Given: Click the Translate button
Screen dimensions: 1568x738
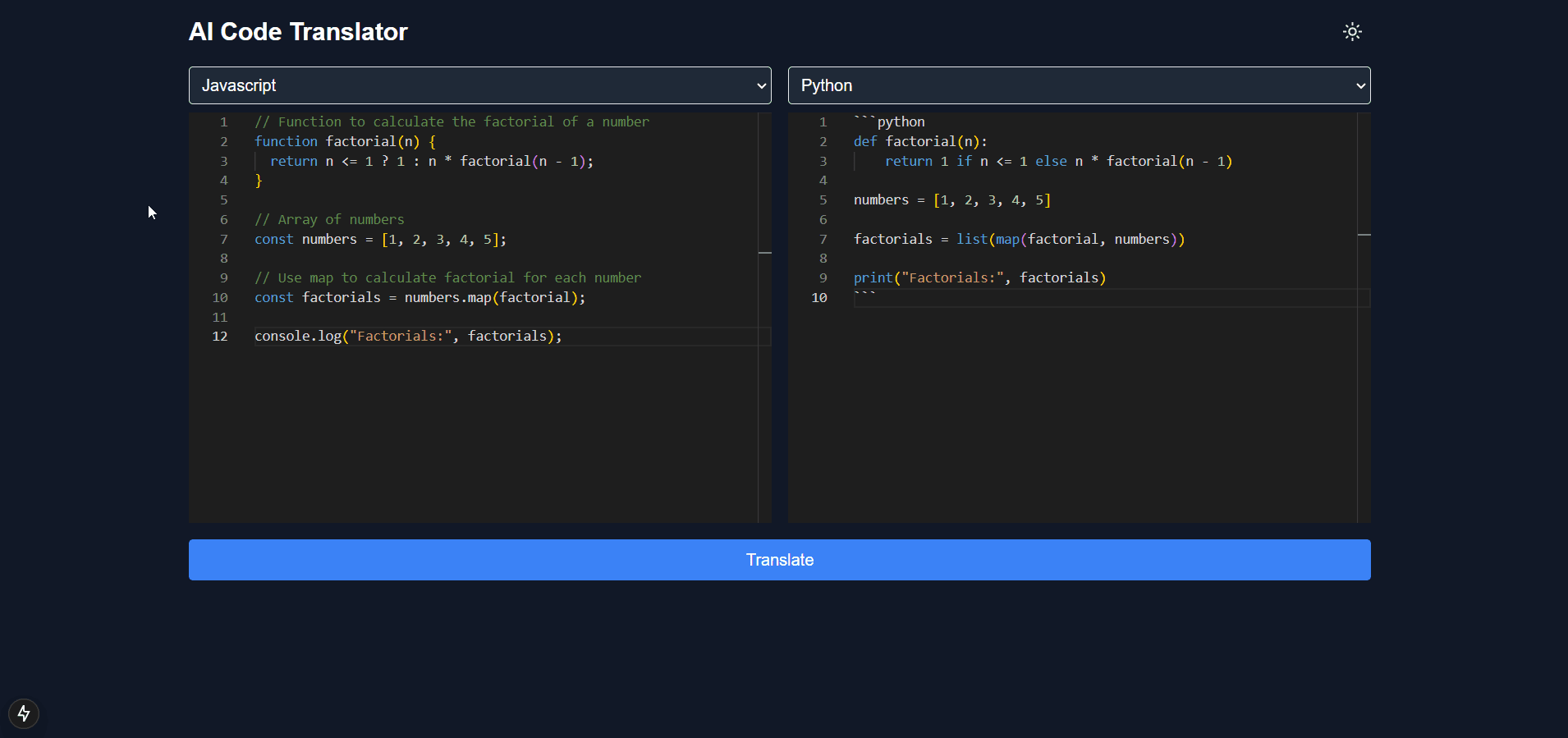Looking at the screenshot, I should (780, 560).
